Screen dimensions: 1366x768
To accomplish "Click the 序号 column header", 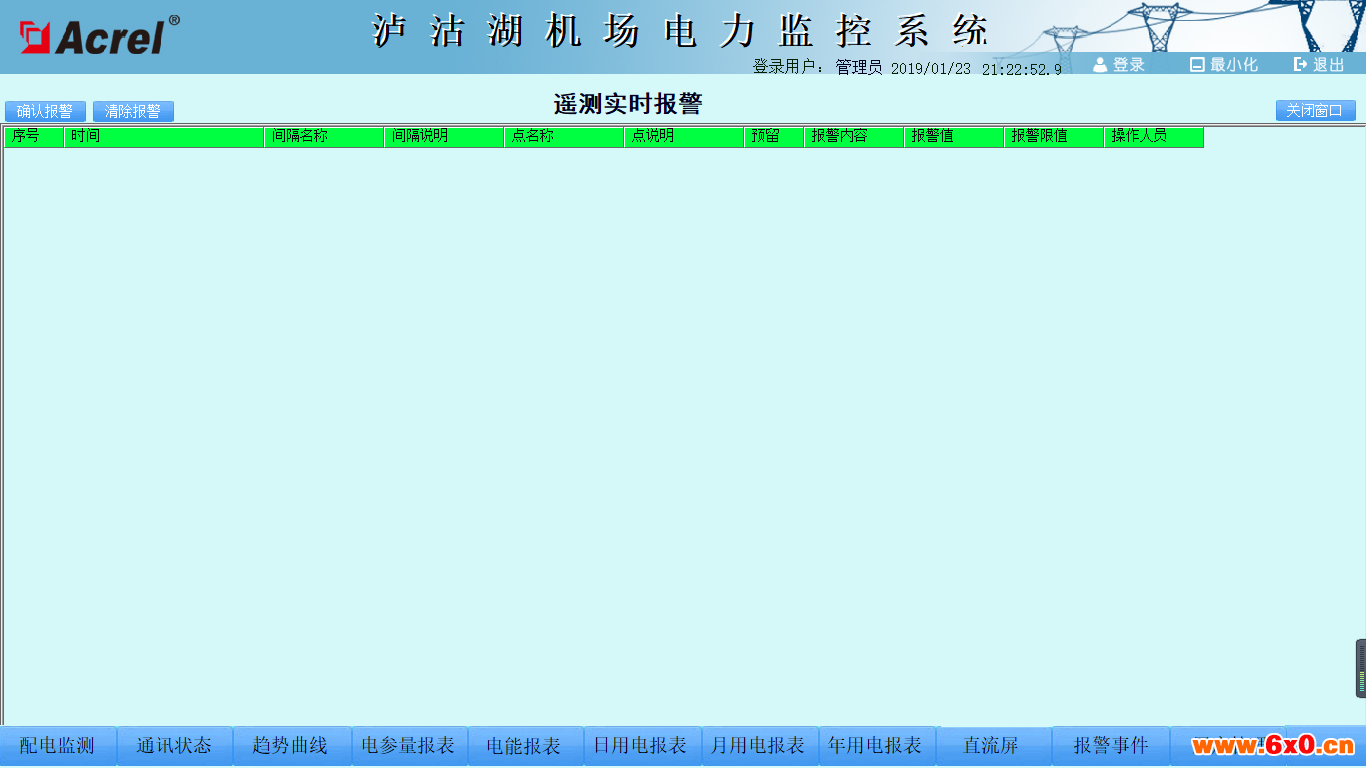I will [34, 137].
